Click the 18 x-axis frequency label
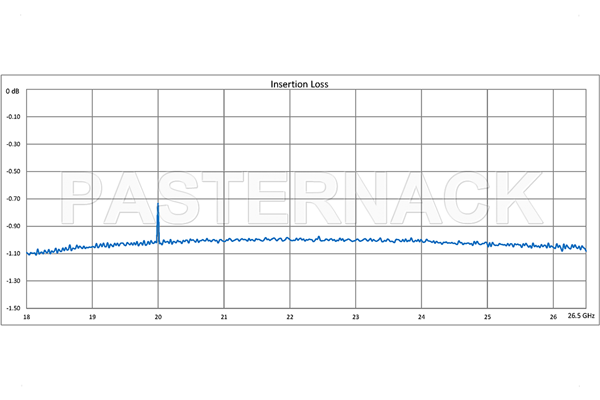 click(26, 317)
